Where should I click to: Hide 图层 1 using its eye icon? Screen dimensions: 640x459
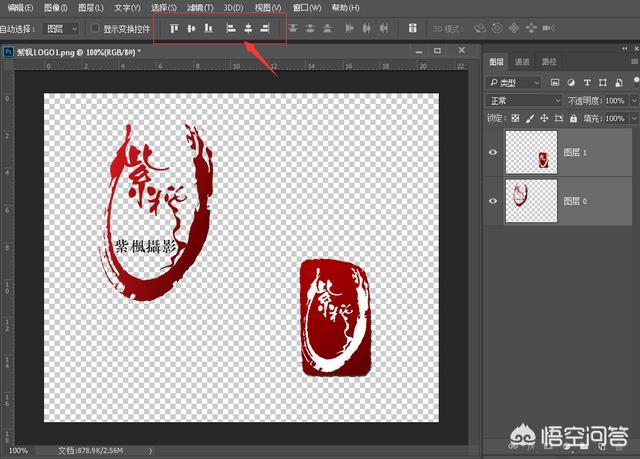[491, 153]
